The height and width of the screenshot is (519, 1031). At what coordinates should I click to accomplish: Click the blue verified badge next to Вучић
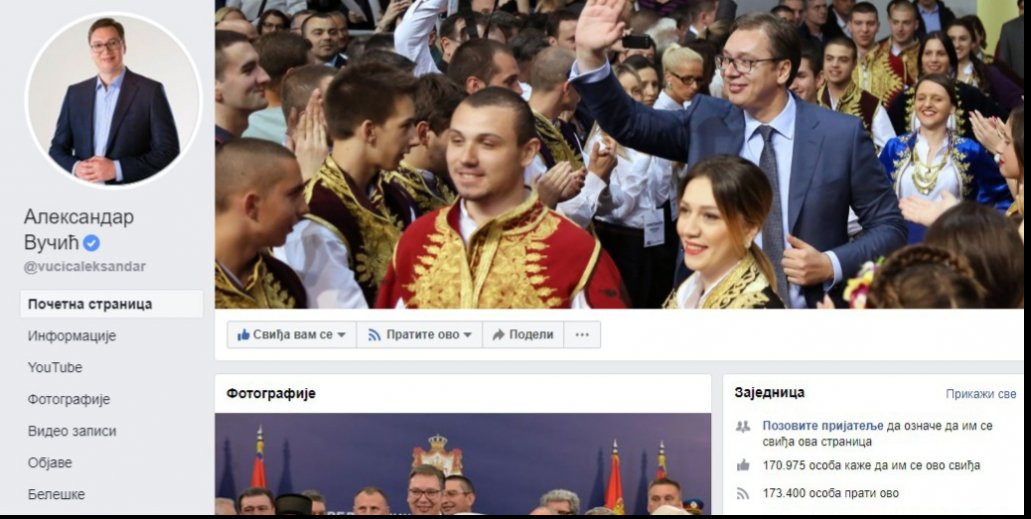(x=91, y=243)
